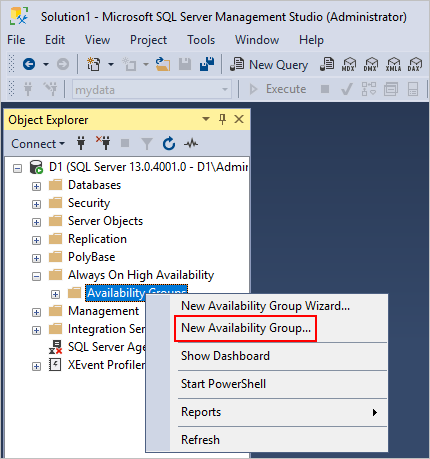
Task: Open the Project menu
Action: tap(148, 40)
